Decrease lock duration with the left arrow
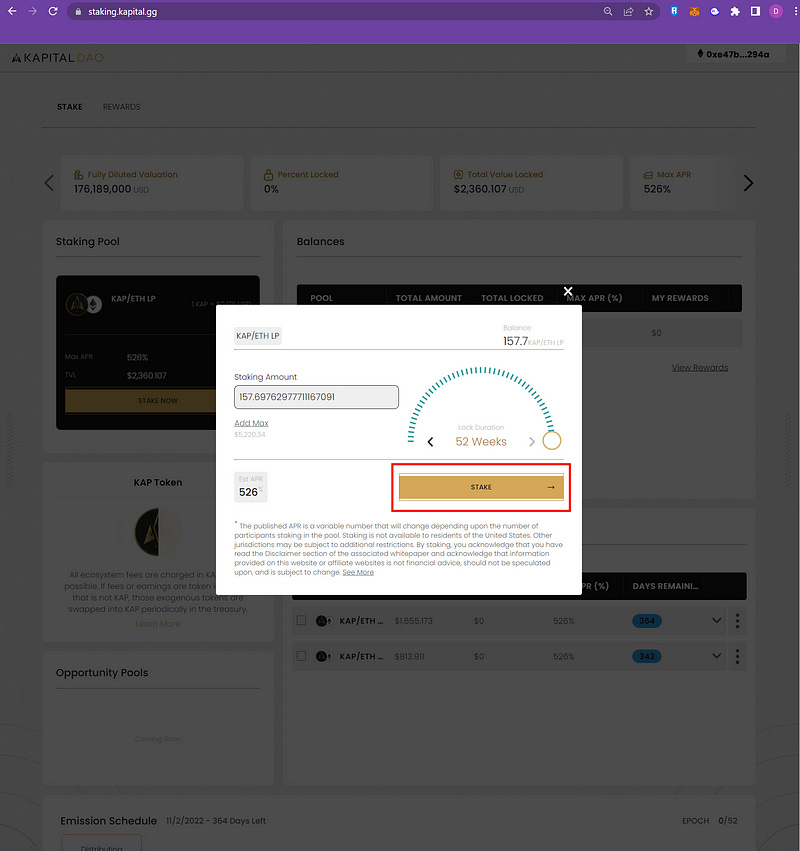Screen dimensions: 800x851 click(x=430, y=442)
